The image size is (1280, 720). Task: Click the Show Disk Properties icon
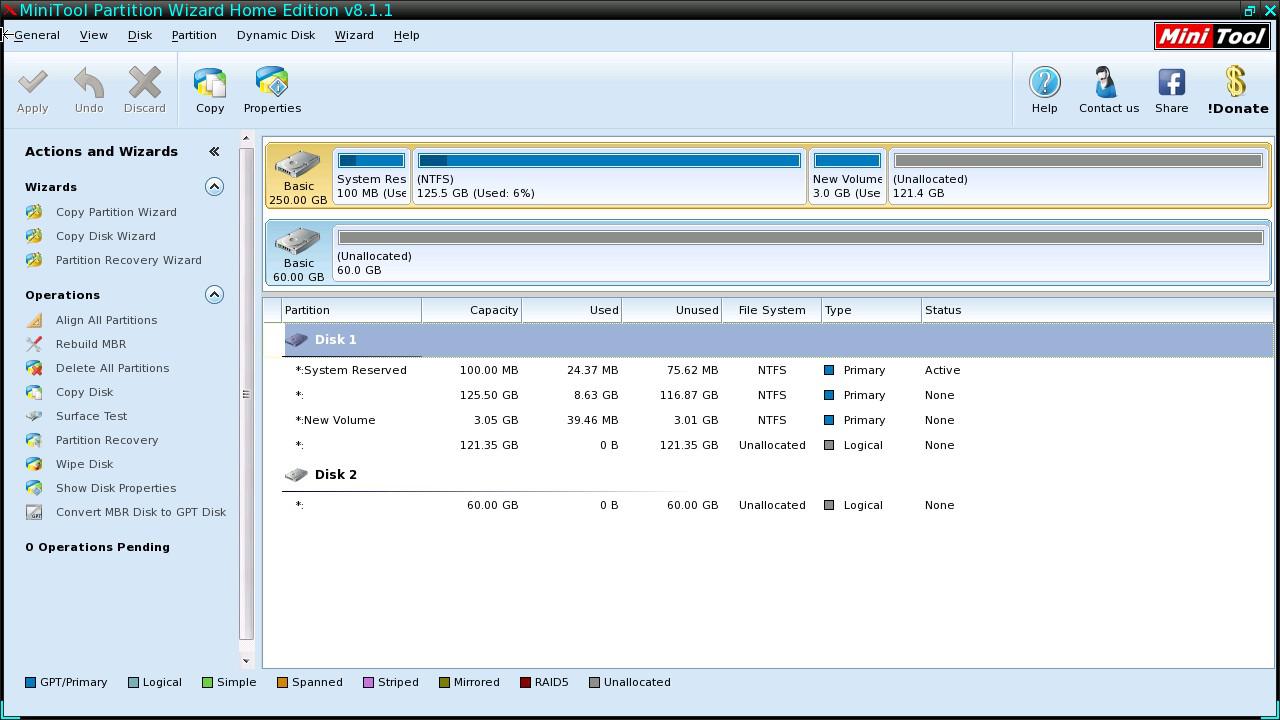pos(34,488)
